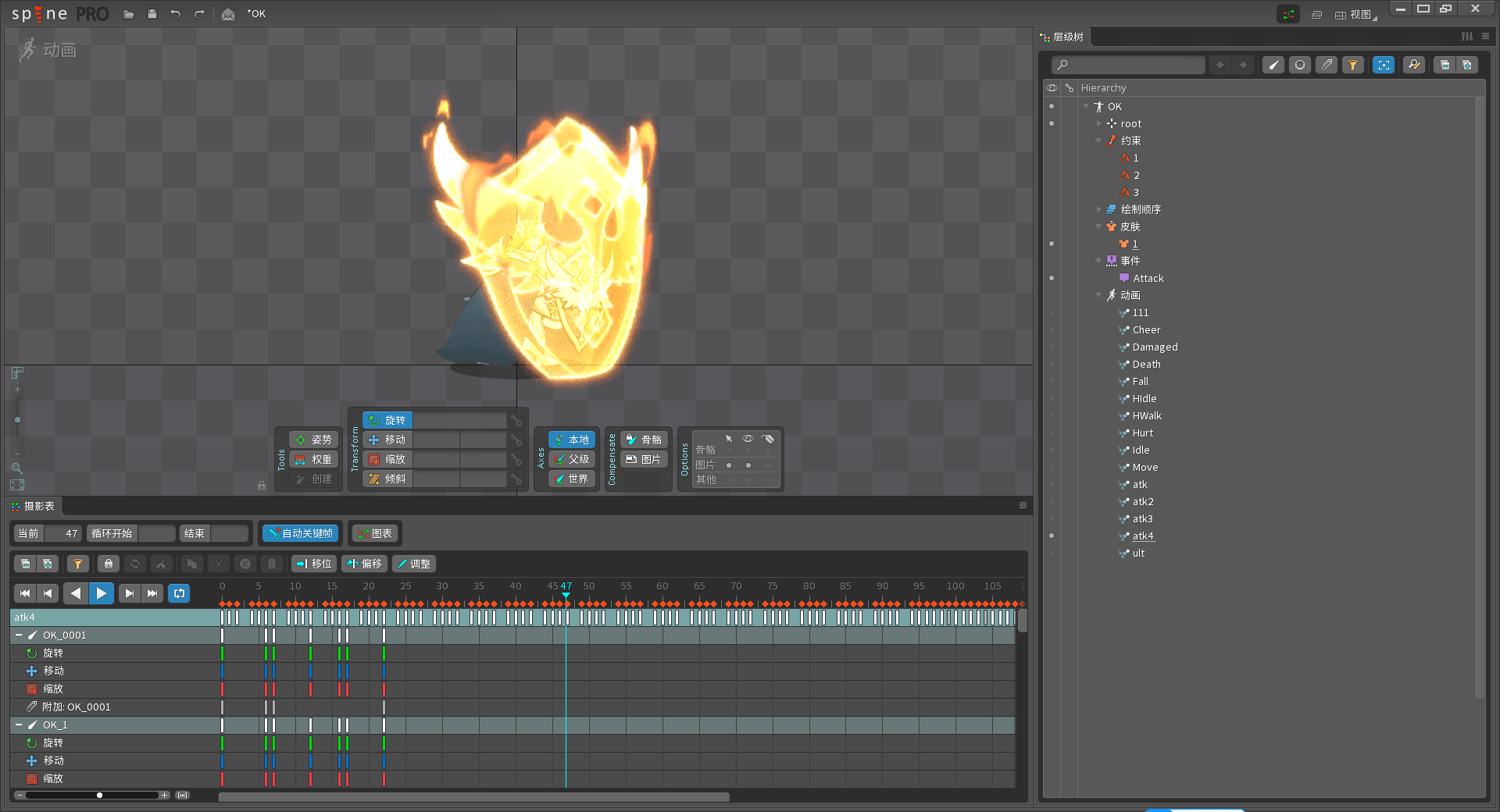Toggle bone compensation (骨骼) button
This screenshot has width=1500, height=812.
[645, 440]
